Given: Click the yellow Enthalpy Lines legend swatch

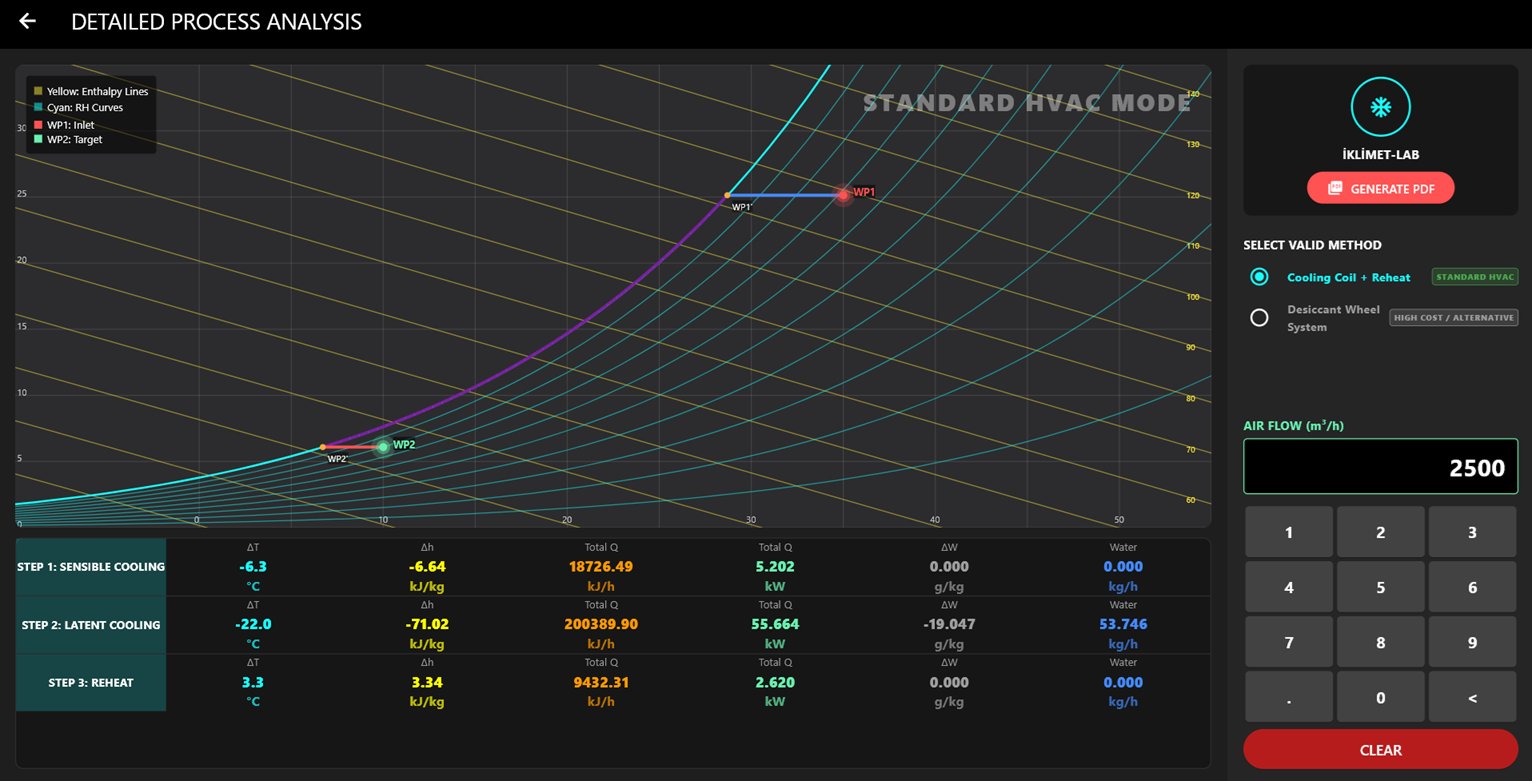Looking at the screenshot, I should [38, 91].
